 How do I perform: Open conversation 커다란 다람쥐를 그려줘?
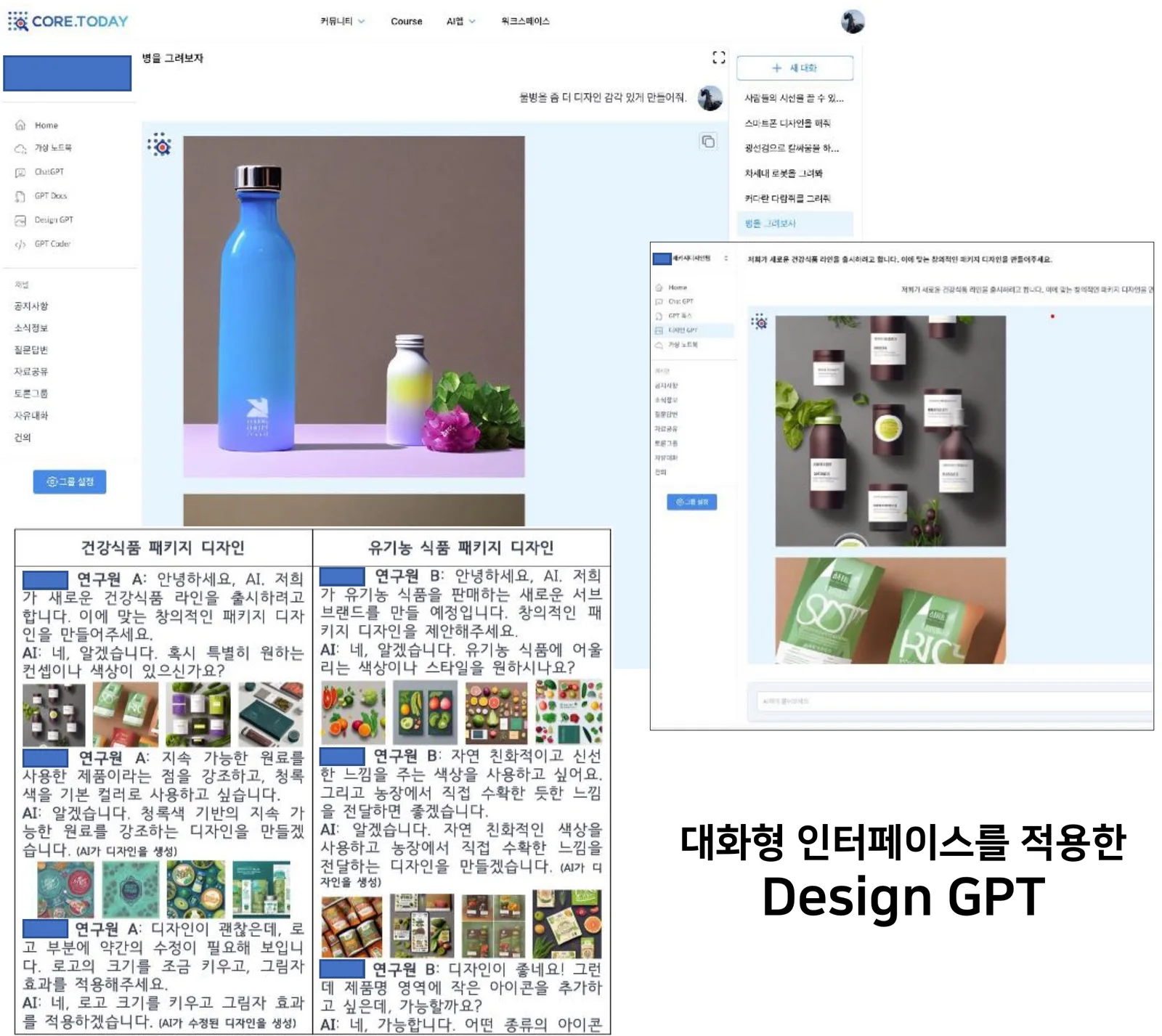coord(788,198)
